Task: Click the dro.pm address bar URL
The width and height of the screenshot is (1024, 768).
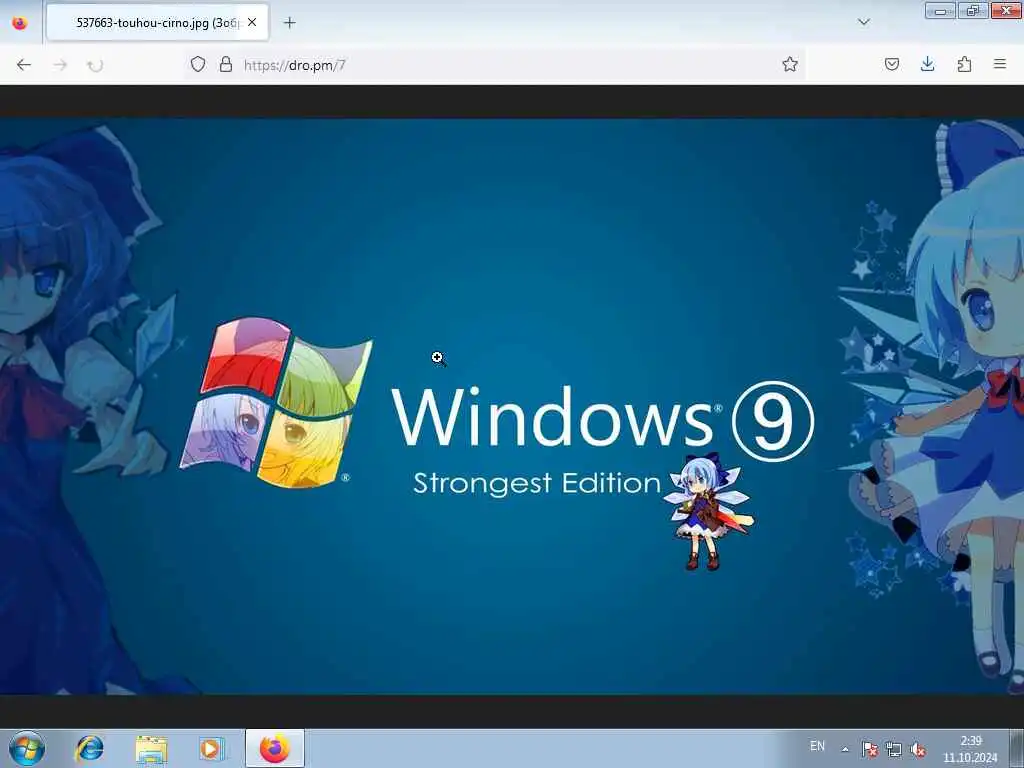Action: pos(295,65)
